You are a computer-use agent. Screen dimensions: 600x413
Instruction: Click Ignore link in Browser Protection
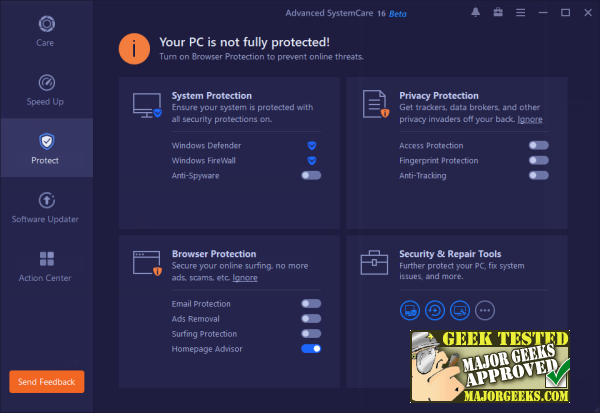pos(245,278)
